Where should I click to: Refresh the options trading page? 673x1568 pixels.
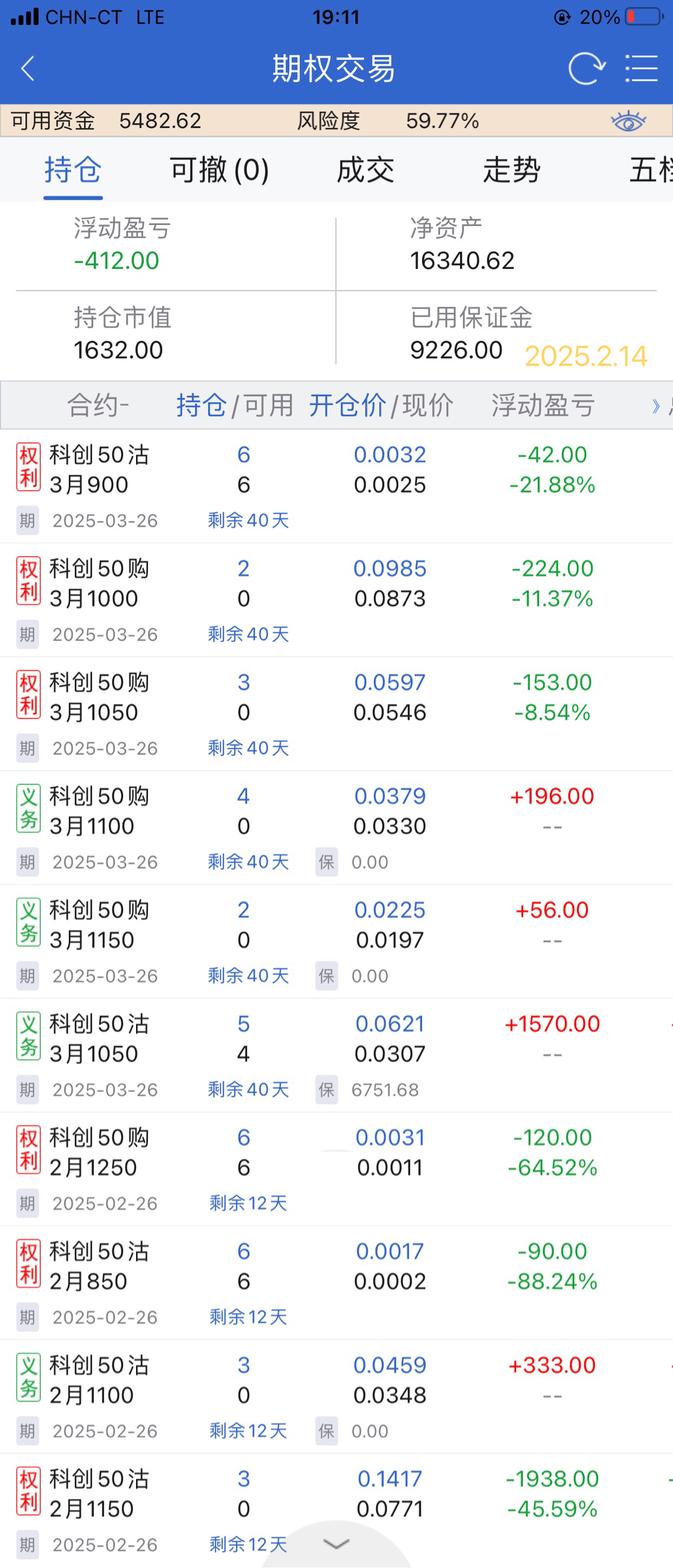click(586, 68)
